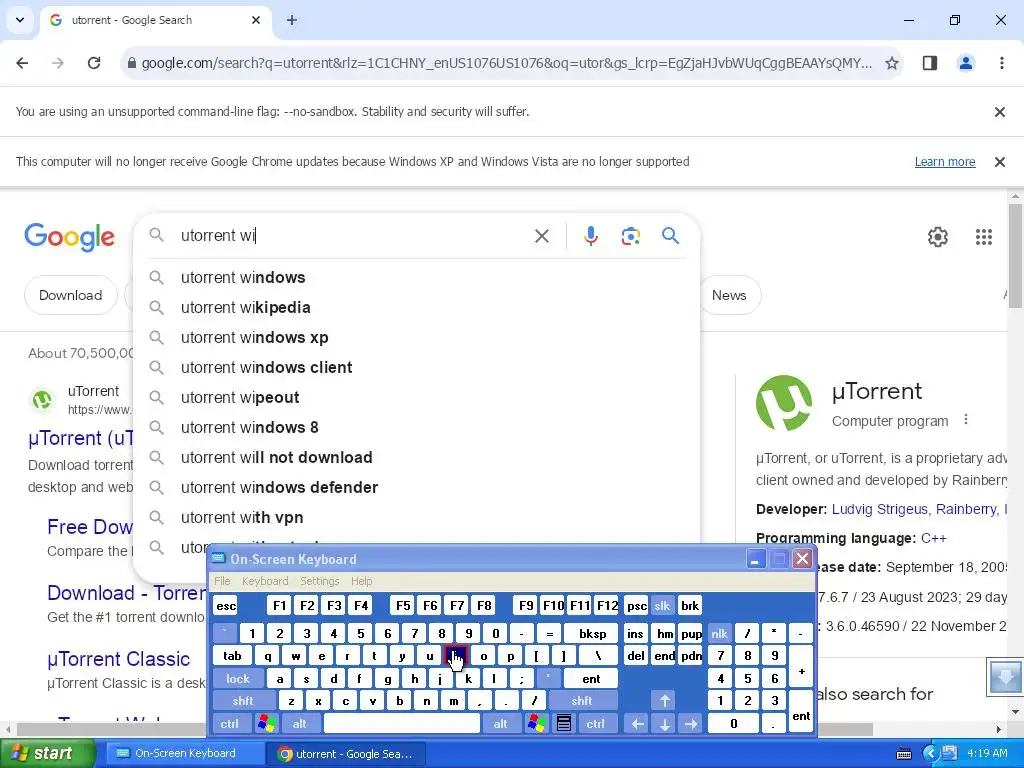Choose suggestion 'utorrent with vpn'

pos(416,518)
